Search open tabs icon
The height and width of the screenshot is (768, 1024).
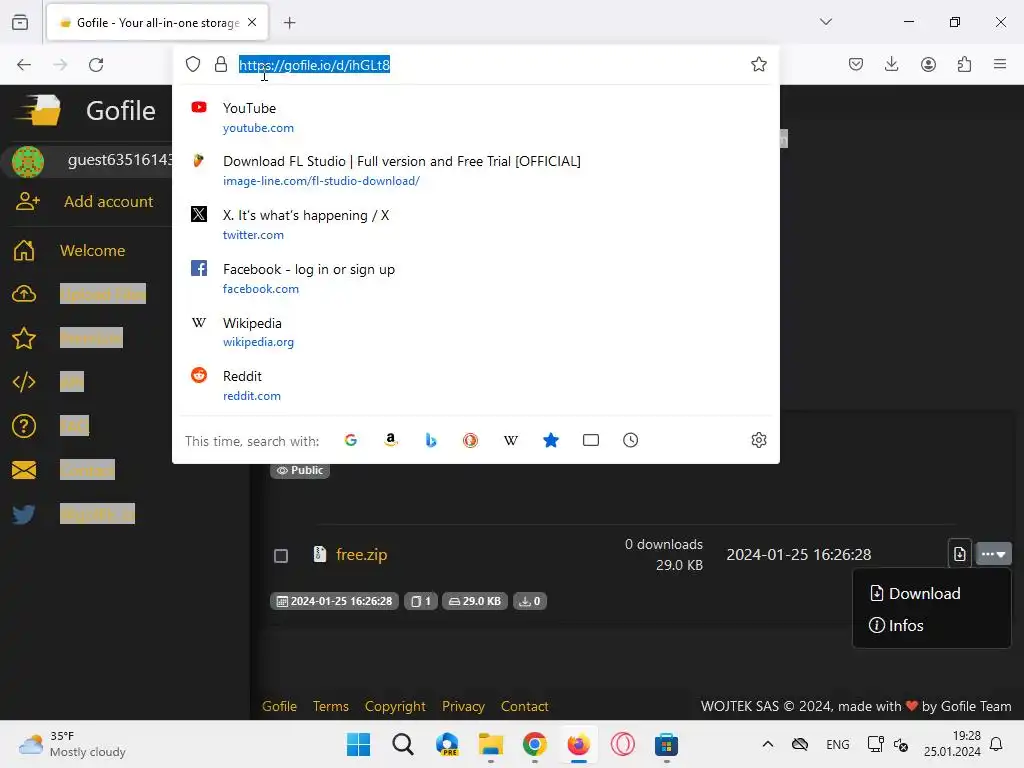[590, 440]
